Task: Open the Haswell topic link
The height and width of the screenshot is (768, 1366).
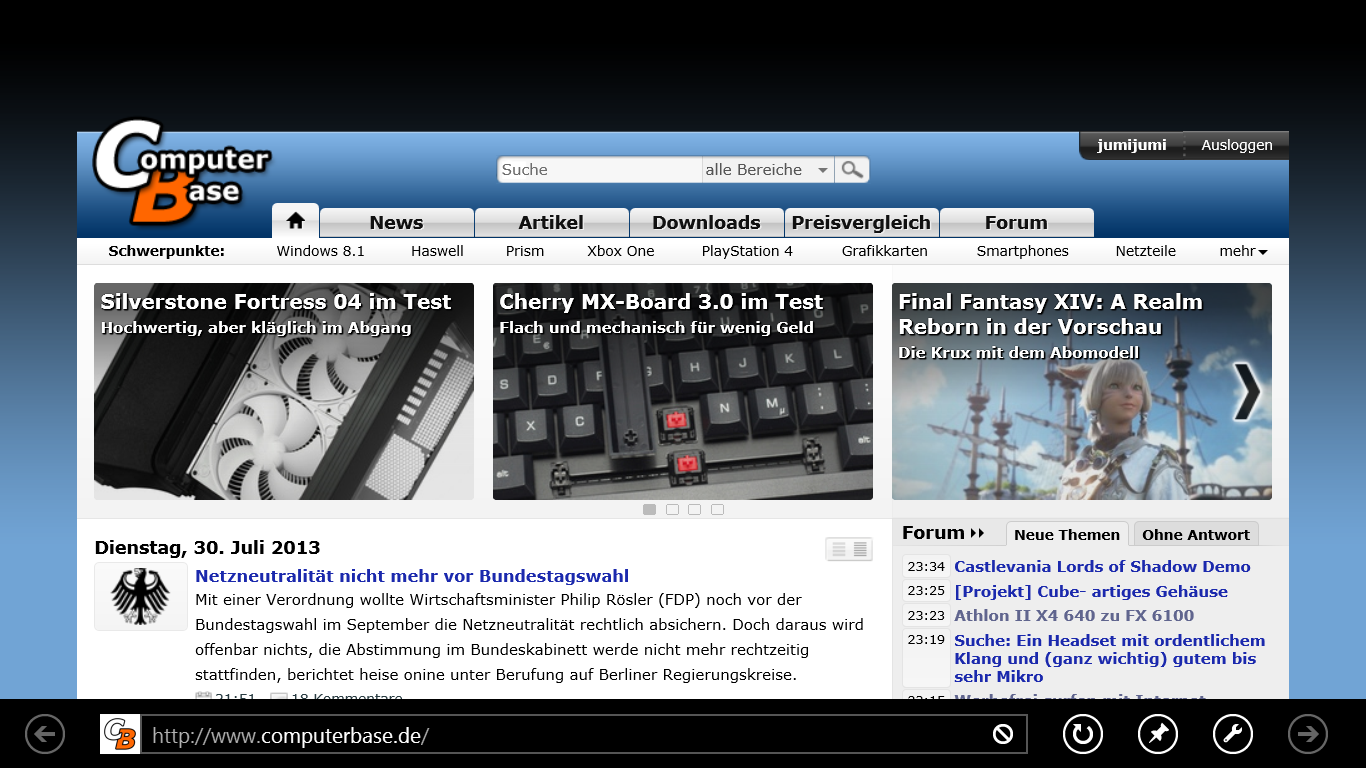Action: pyautogui.click(x=437, y=251)
